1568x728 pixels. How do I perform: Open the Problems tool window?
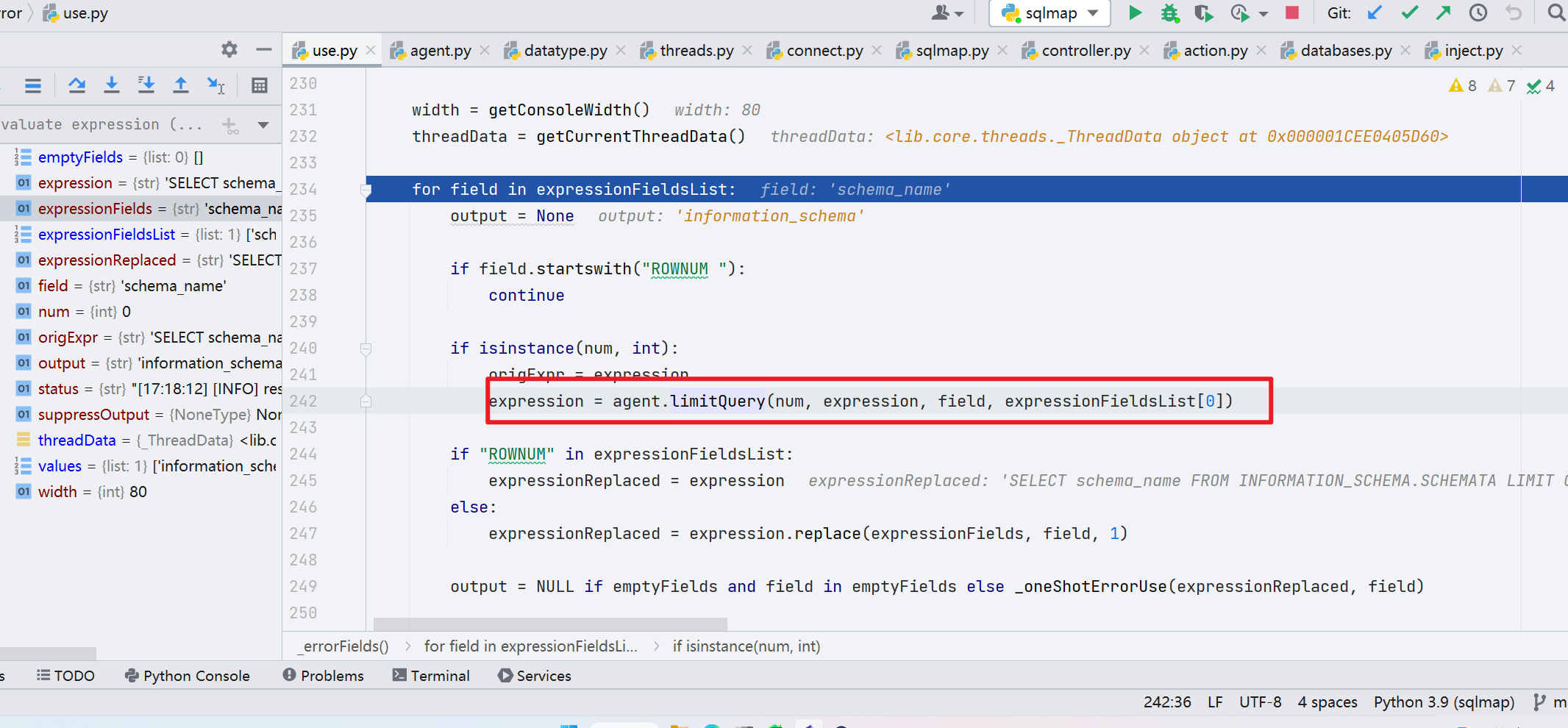point(324,676)
